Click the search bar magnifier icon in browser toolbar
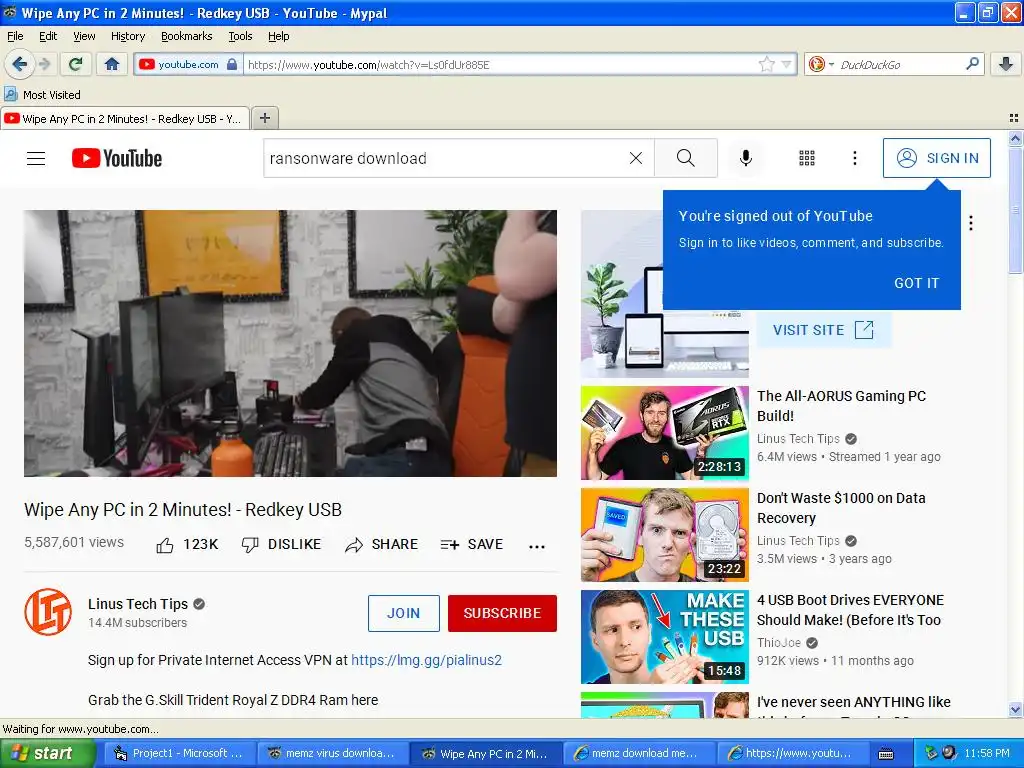This screenshot has width=1024, height=768. (972, 64)
